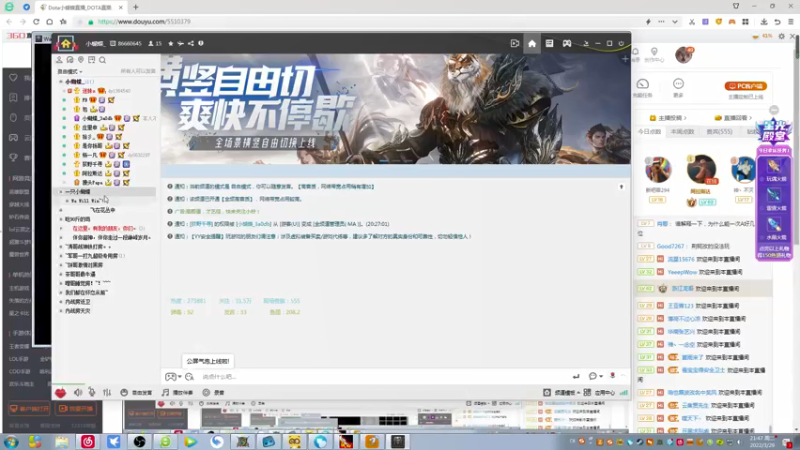The width and height of the screenshot is (800, 450).
Task: Expand the 'We Will Win' sub-channel
Action: click(x=67, y=201)
